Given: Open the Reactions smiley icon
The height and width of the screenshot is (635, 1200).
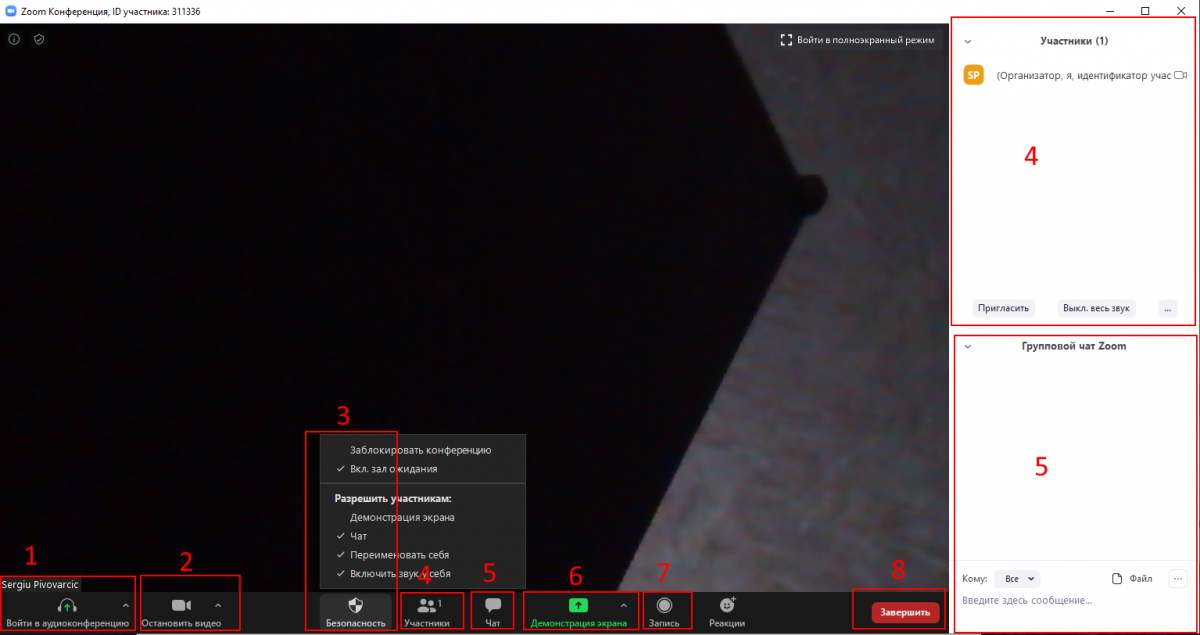Looking at the screenshot, I should (x=727, y=605).
